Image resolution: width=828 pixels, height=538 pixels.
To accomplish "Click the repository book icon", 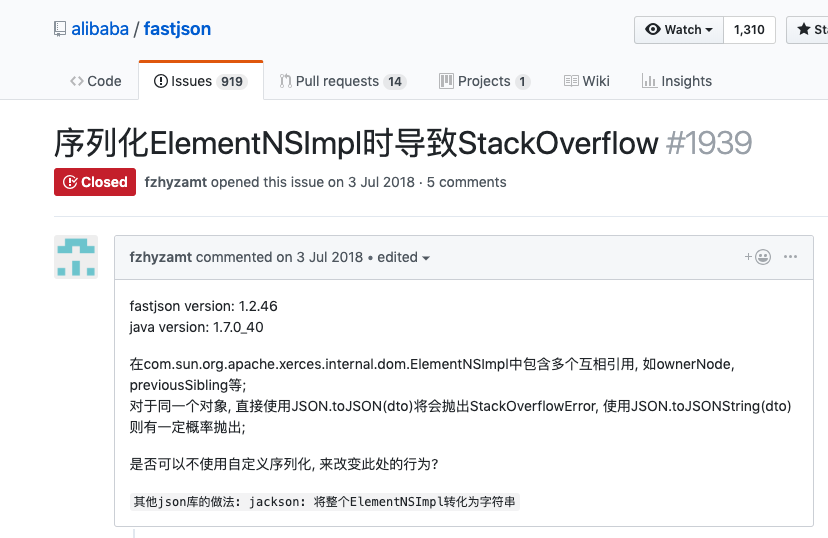I will click(60, 29).
